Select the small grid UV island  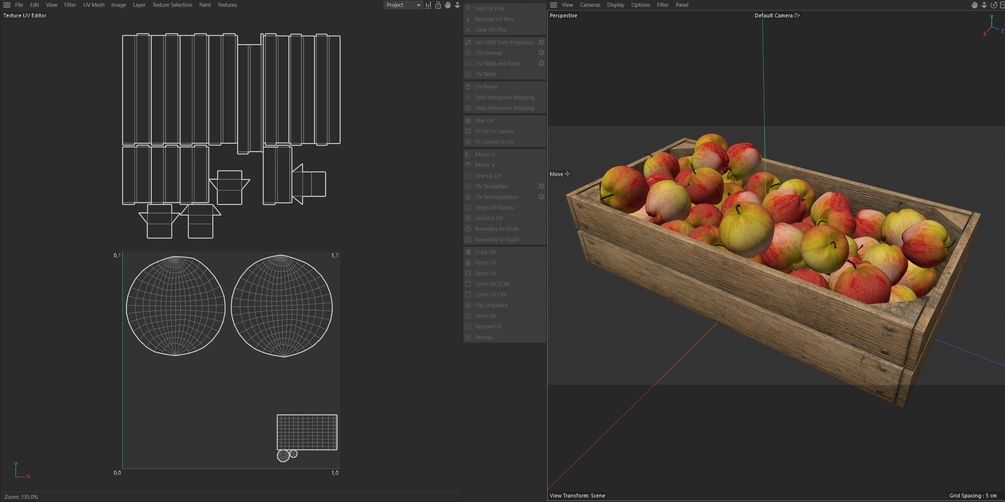(x=307, y=432)
